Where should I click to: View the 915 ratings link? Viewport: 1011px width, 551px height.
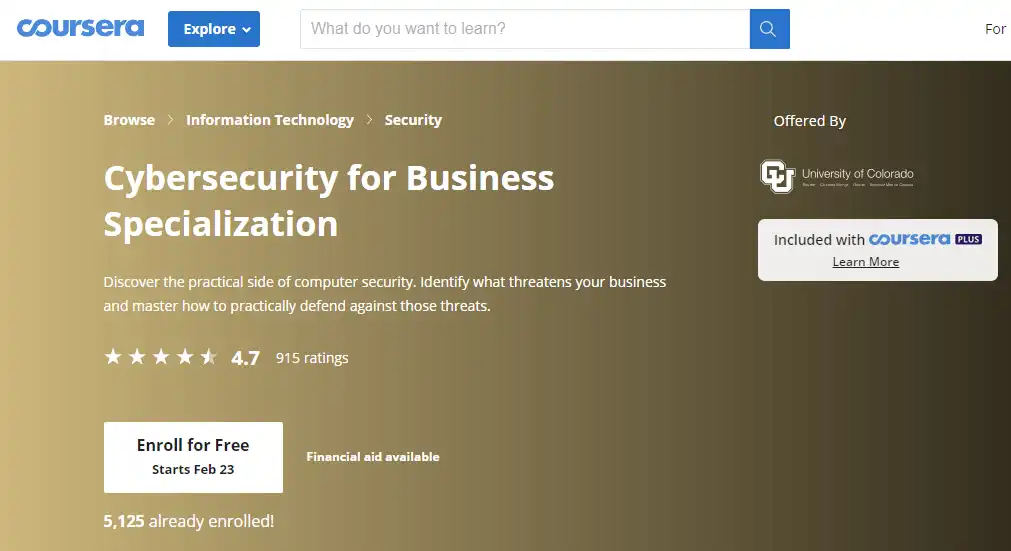312,358
